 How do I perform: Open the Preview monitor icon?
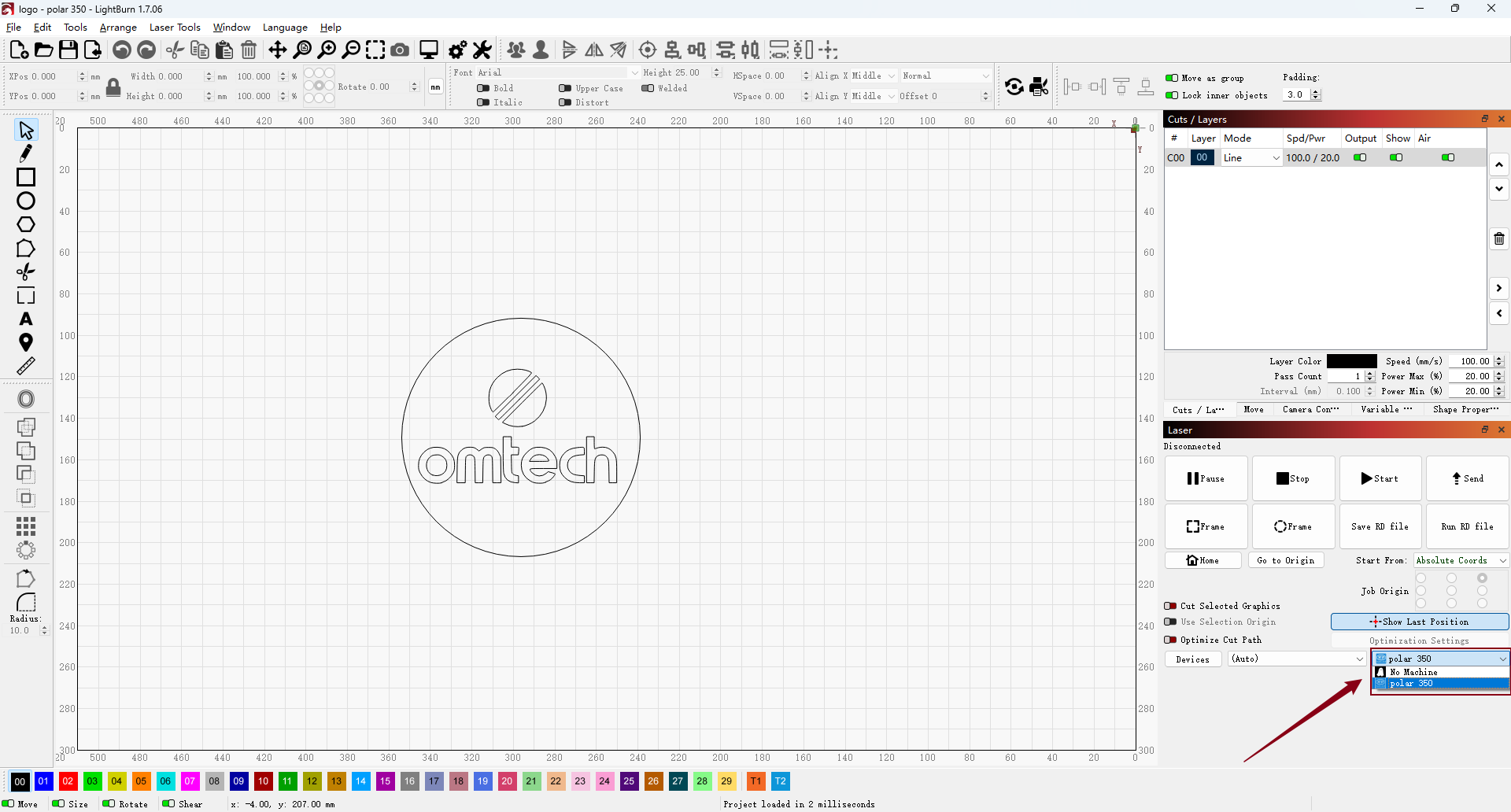pos(429,50)
